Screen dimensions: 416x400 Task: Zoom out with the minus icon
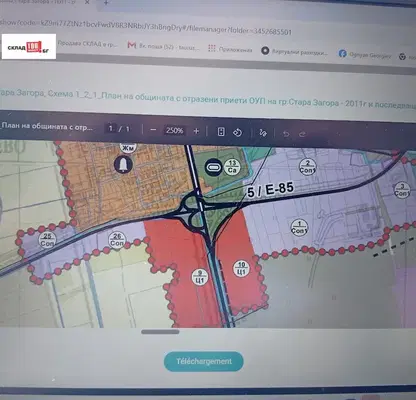pyautogui.click(x=153, y=130)
